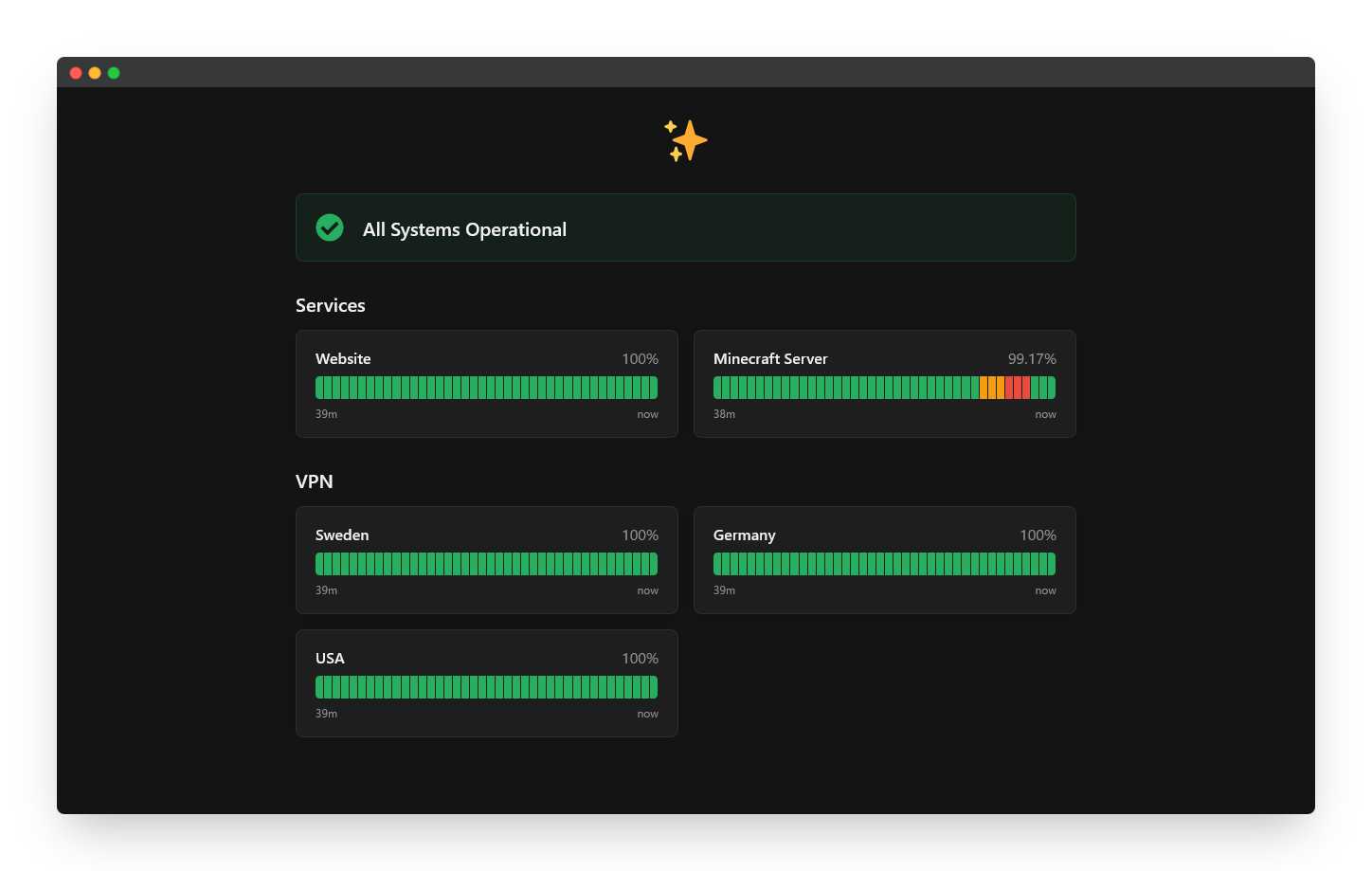Click the All Systems Operational text
Image resolution: width=1372 pixels, height=871 pixels.
point(464,229)
